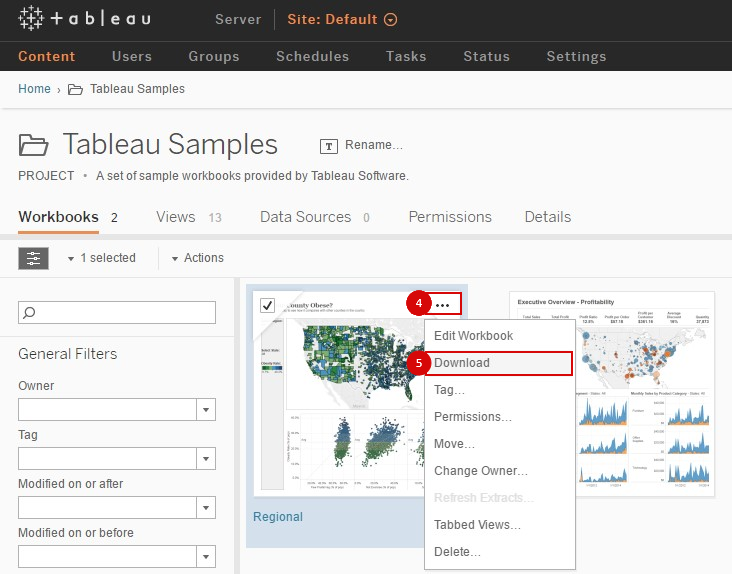Open the Users navigation item
The image size is (732, 574).
pyautogui.click(x=132, y=56)
